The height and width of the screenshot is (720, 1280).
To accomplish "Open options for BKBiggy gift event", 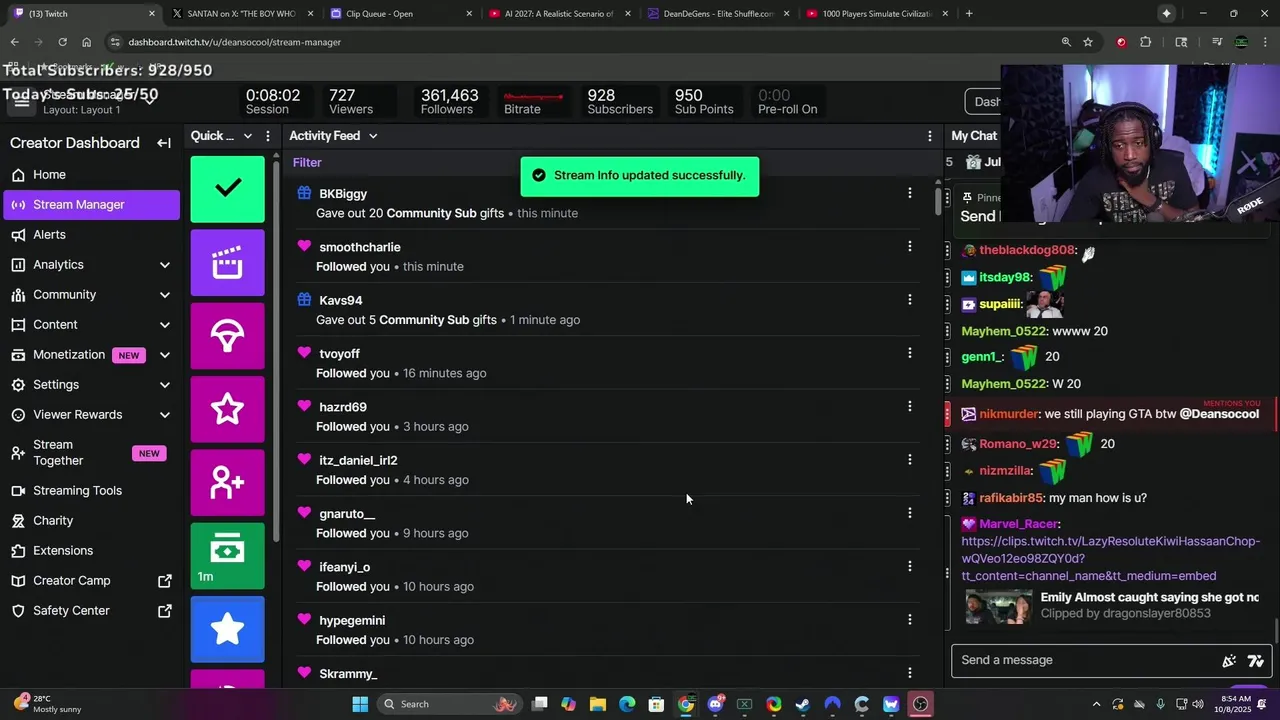I will pos(909,193).
